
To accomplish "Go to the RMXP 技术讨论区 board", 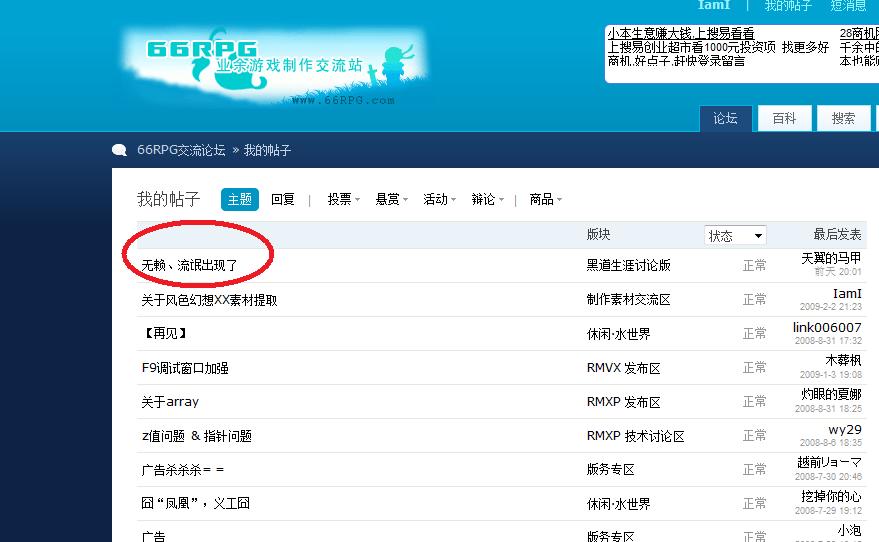I will point(635,436).
